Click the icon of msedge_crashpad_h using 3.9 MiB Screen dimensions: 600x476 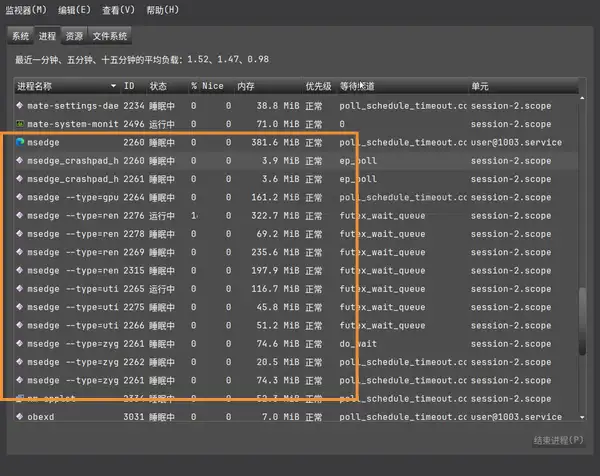tap(20, 160)
